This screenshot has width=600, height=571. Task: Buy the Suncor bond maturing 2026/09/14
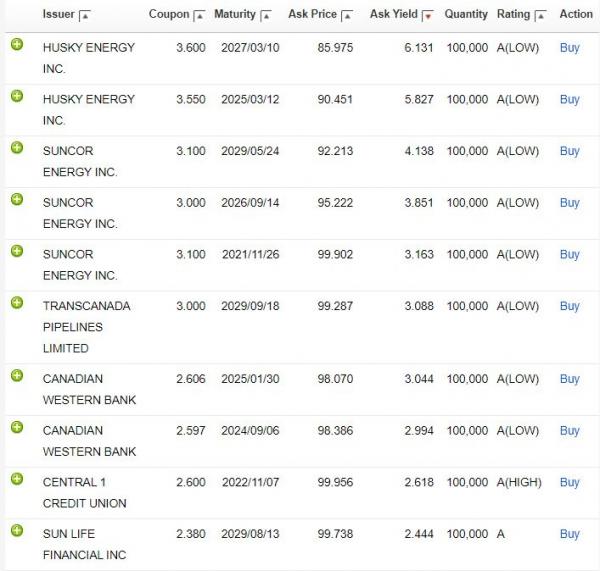pyautogui.click(x=569, y=203)
